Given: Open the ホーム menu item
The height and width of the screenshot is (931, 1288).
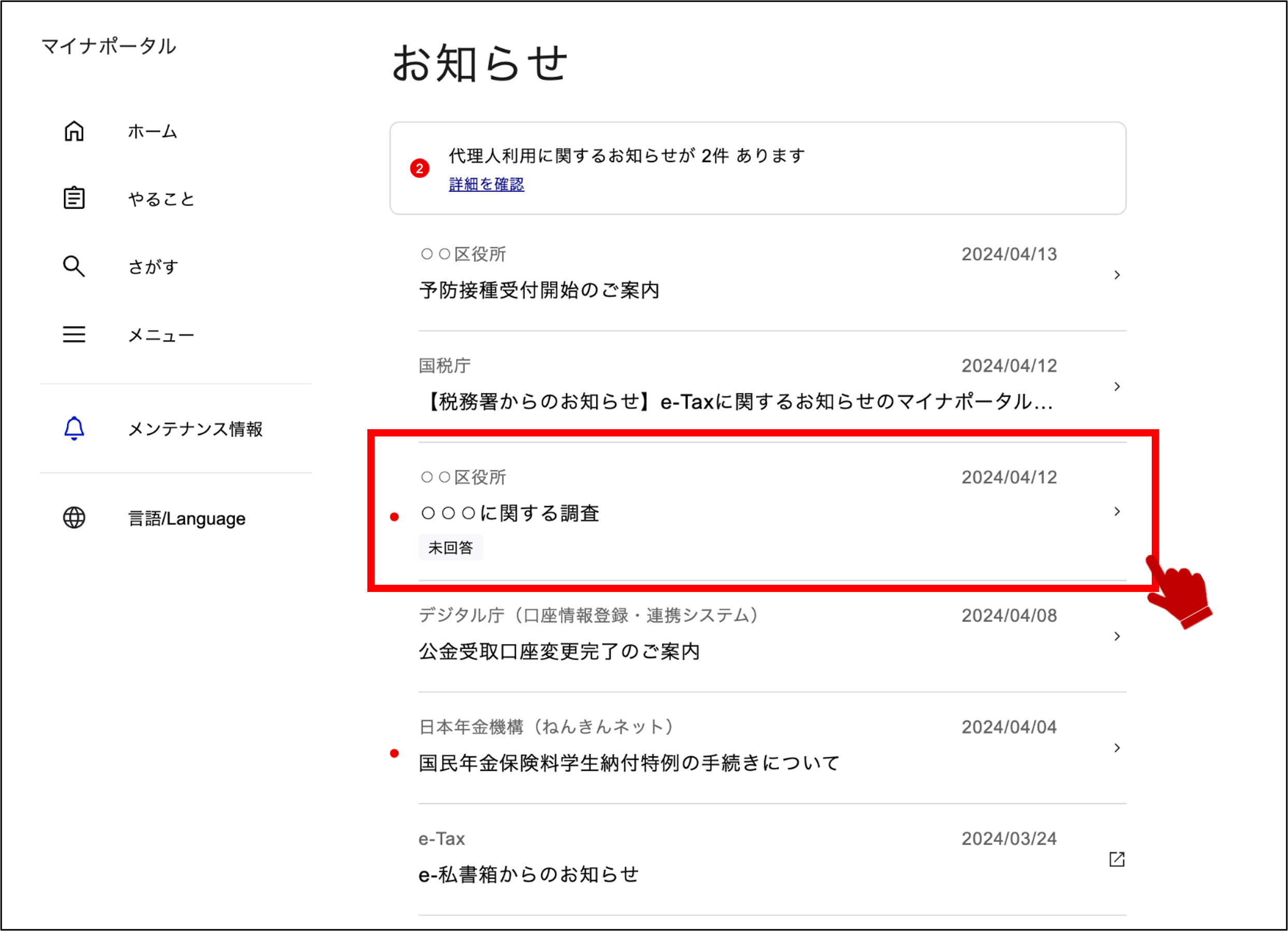Looking at the screenshot, I should coord(152,132).
